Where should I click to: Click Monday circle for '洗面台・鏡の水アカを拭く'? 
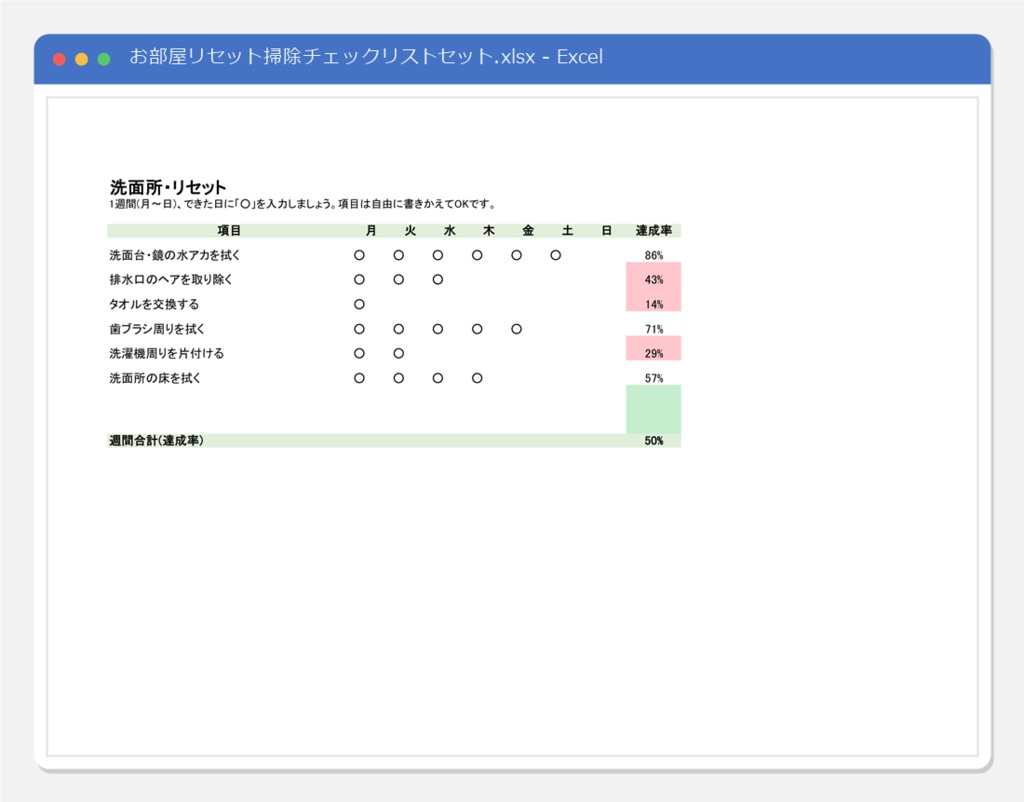[359, 255]
